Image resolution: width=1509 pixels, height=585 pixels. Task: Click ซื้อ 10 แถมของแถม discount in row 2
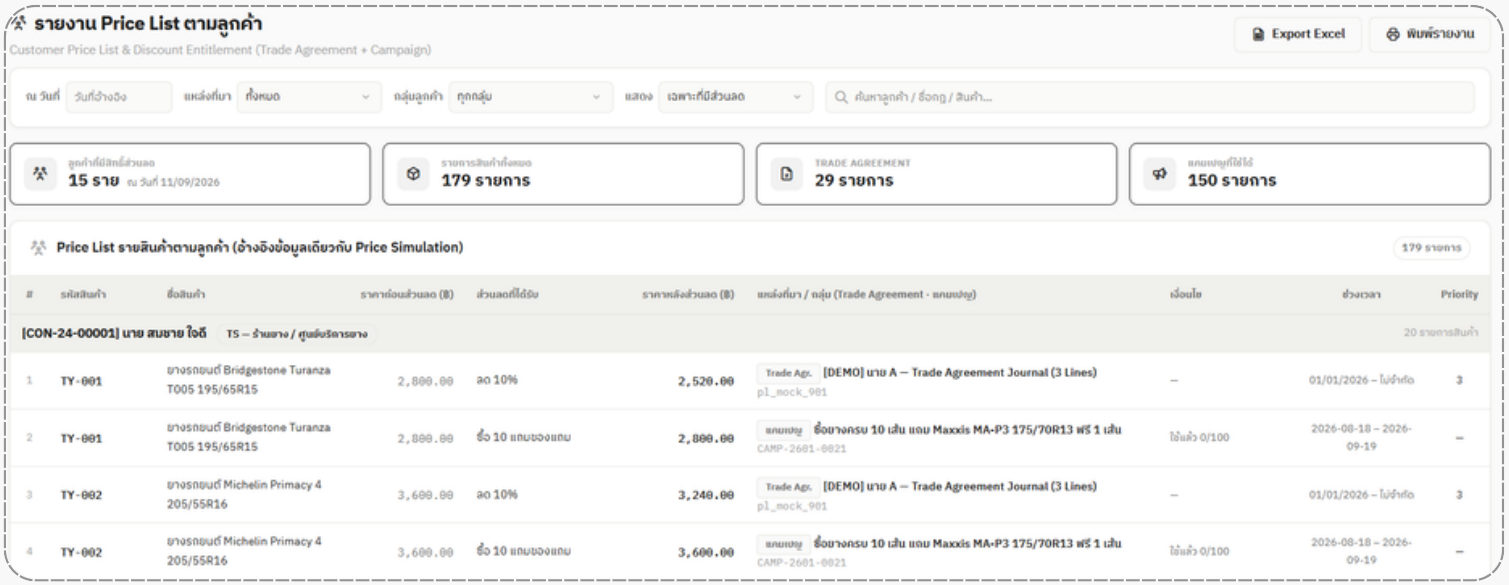tap(524, 438)
